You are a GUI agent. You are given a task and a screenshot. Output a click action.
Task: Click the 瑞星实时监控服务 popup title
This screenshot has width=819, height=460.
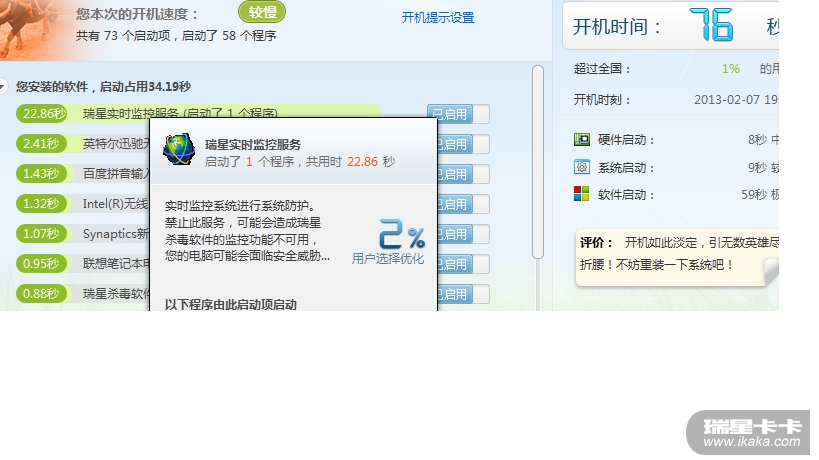point(253,145)
